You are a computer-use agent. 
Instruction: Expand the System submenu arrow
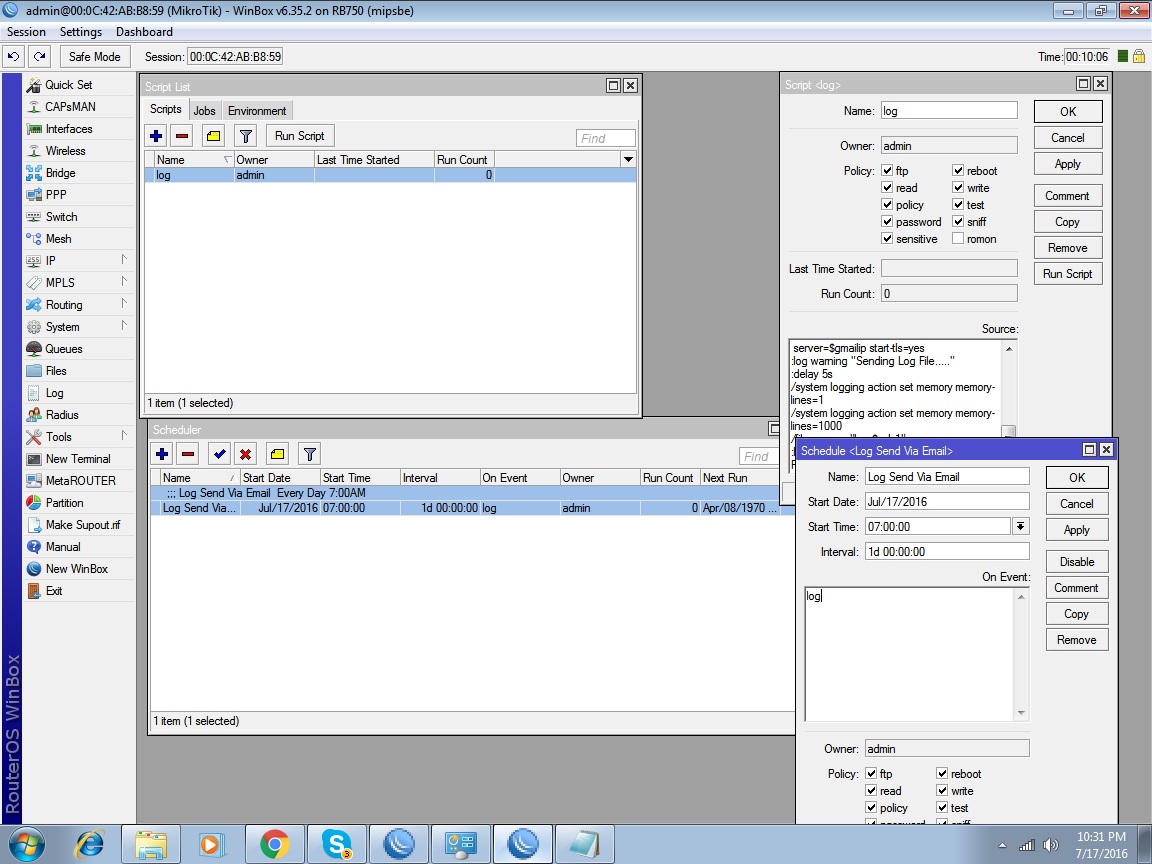click(x=124, y=325)
